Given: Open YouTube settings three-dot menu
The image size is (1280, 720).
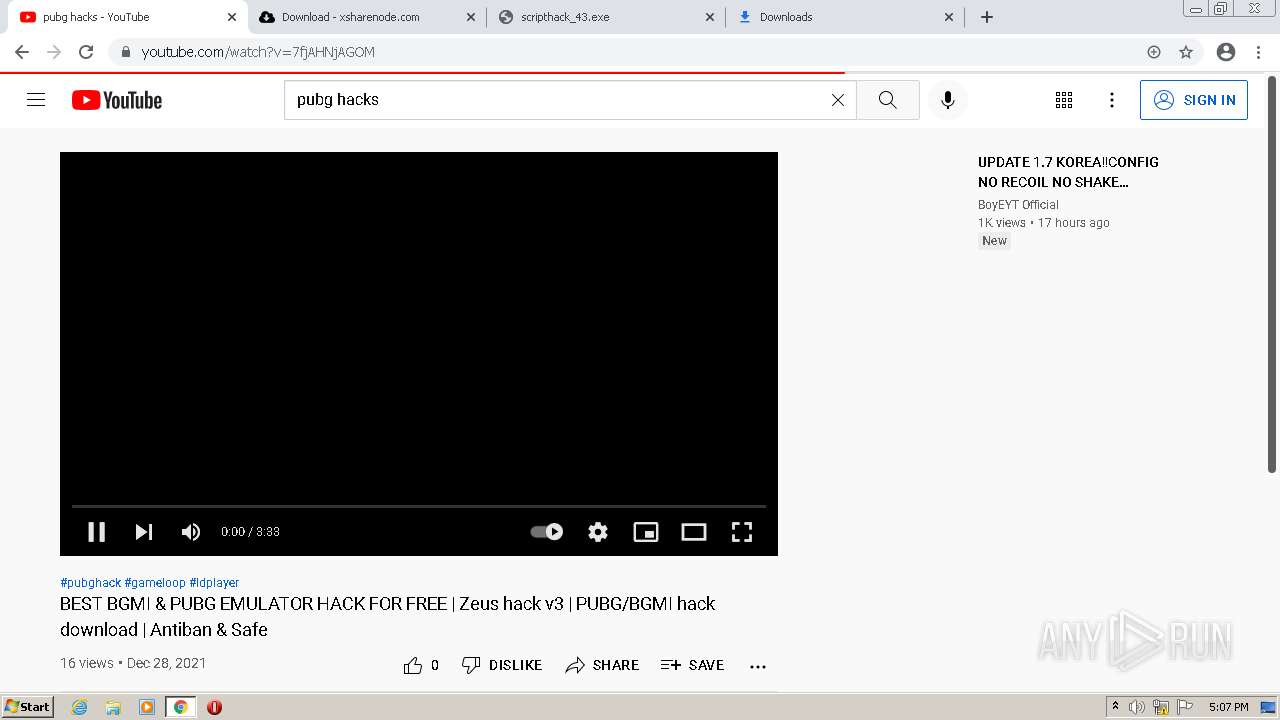Looking at the screenshot, I should (x=1112, y=100).
